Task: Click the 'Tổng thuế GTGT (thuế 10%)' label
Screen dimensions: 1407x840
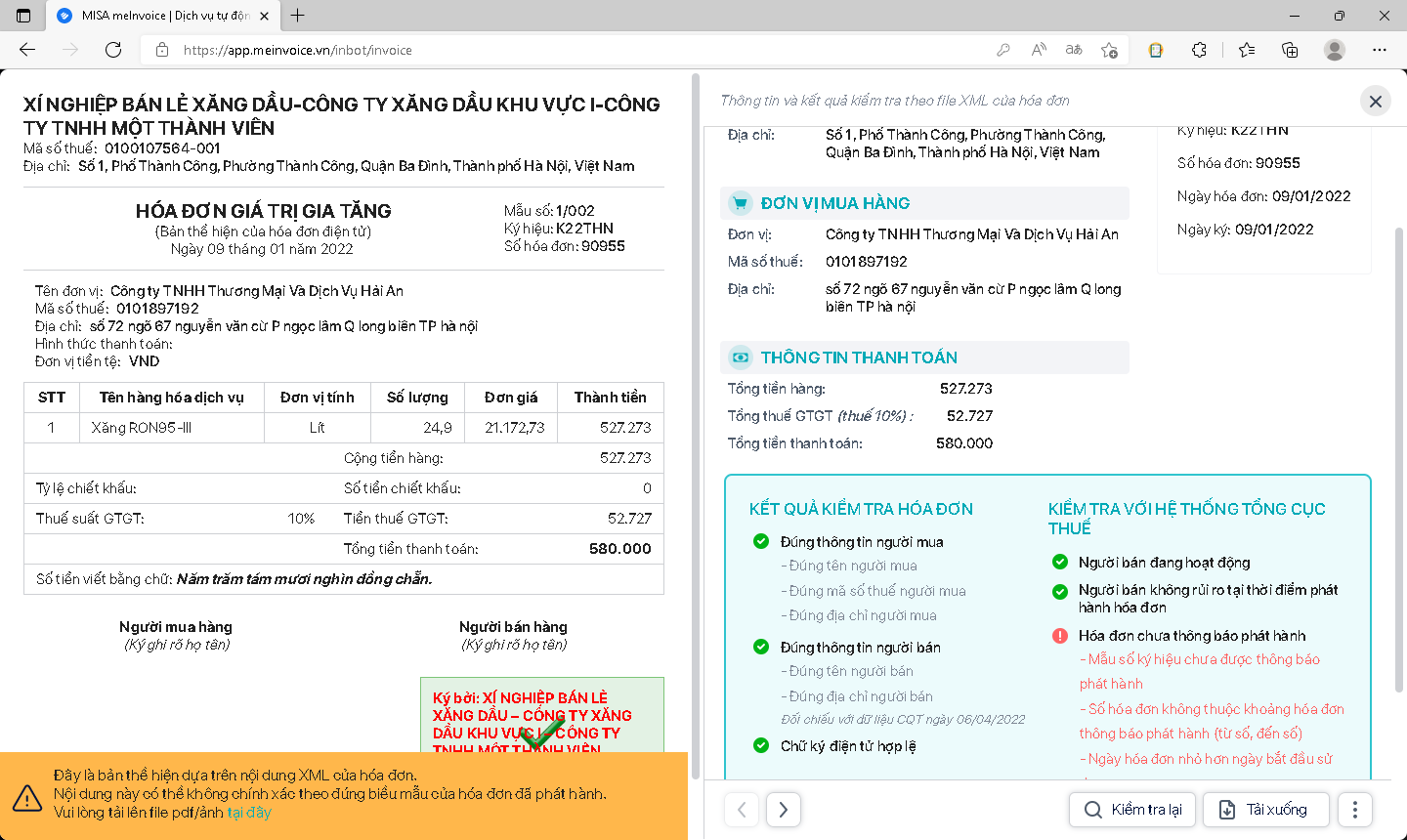Action: point(820,416)
